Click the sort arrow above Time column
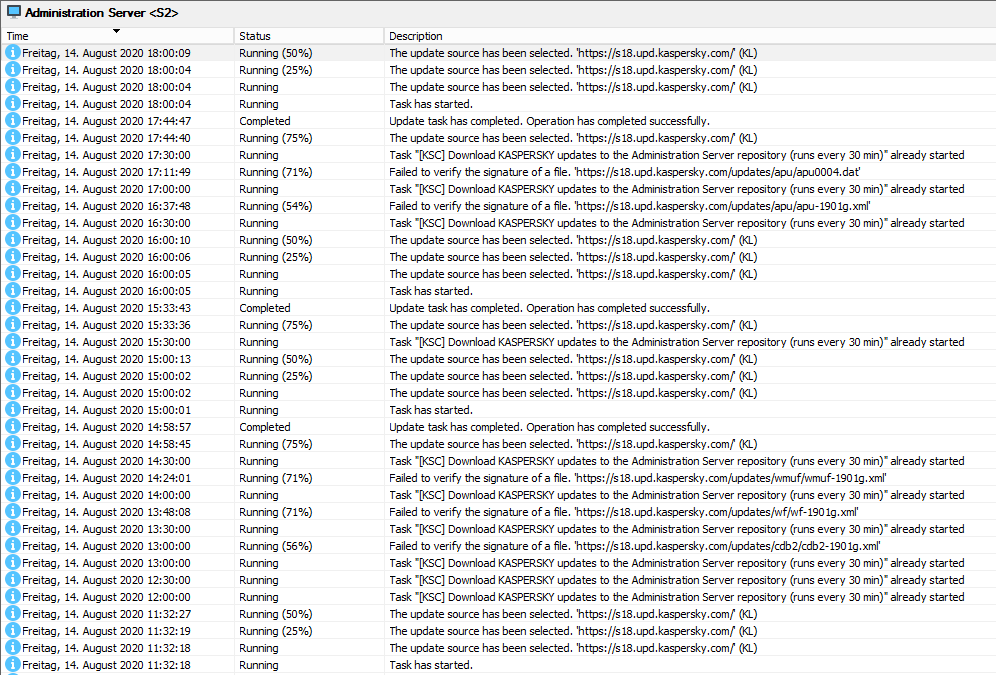This screenshot has width=996, height=675. pyautogui.click(x=116, y=31)
